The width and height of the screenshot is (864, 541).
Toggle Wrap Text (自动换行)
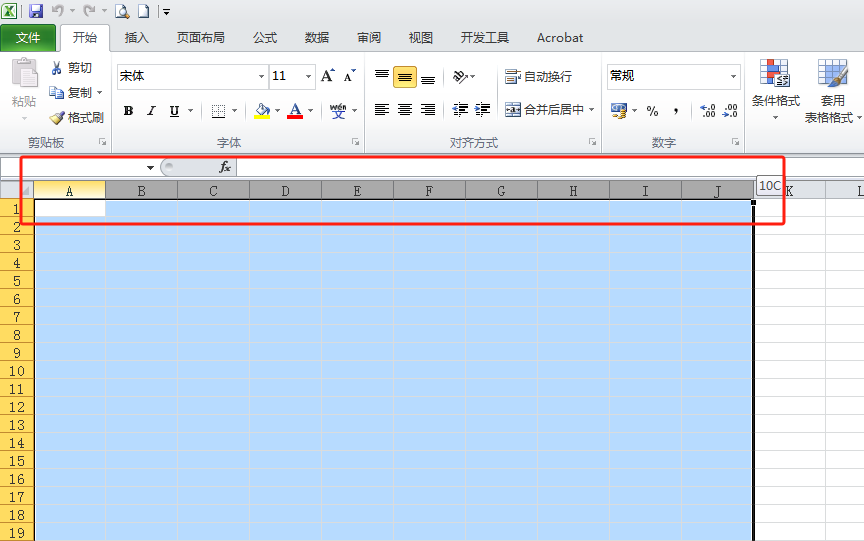[539, 77]
